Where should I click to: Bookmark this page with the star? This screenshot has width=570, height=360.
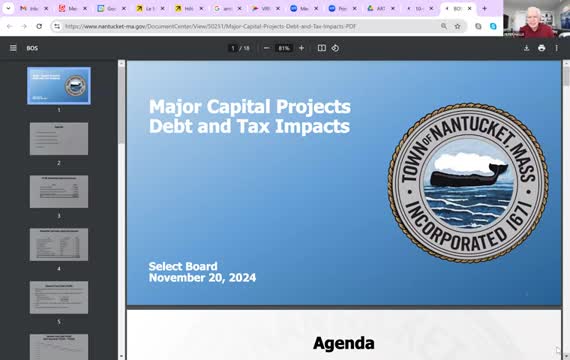point(457,26)
